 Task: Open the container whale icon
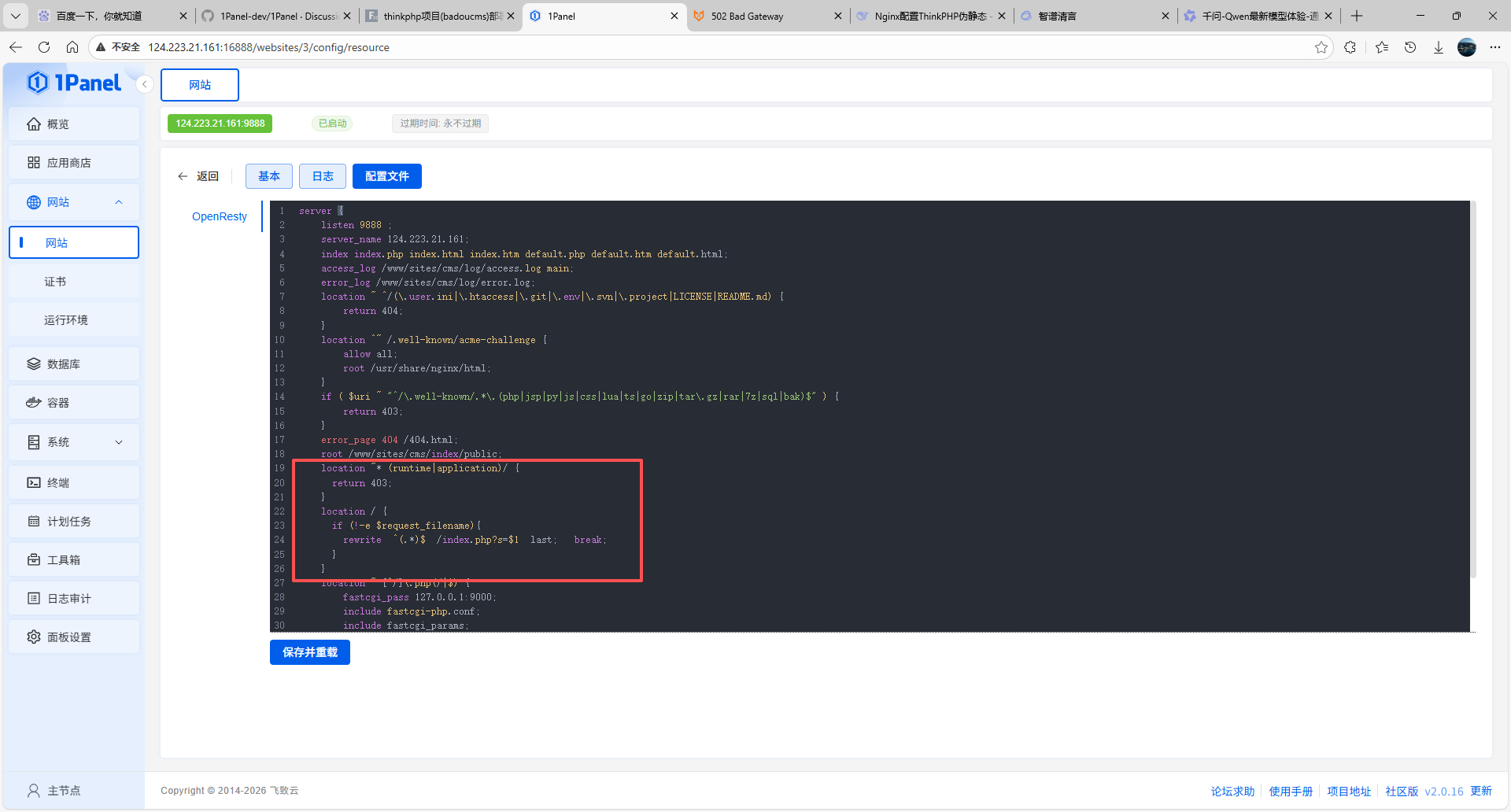34,403
